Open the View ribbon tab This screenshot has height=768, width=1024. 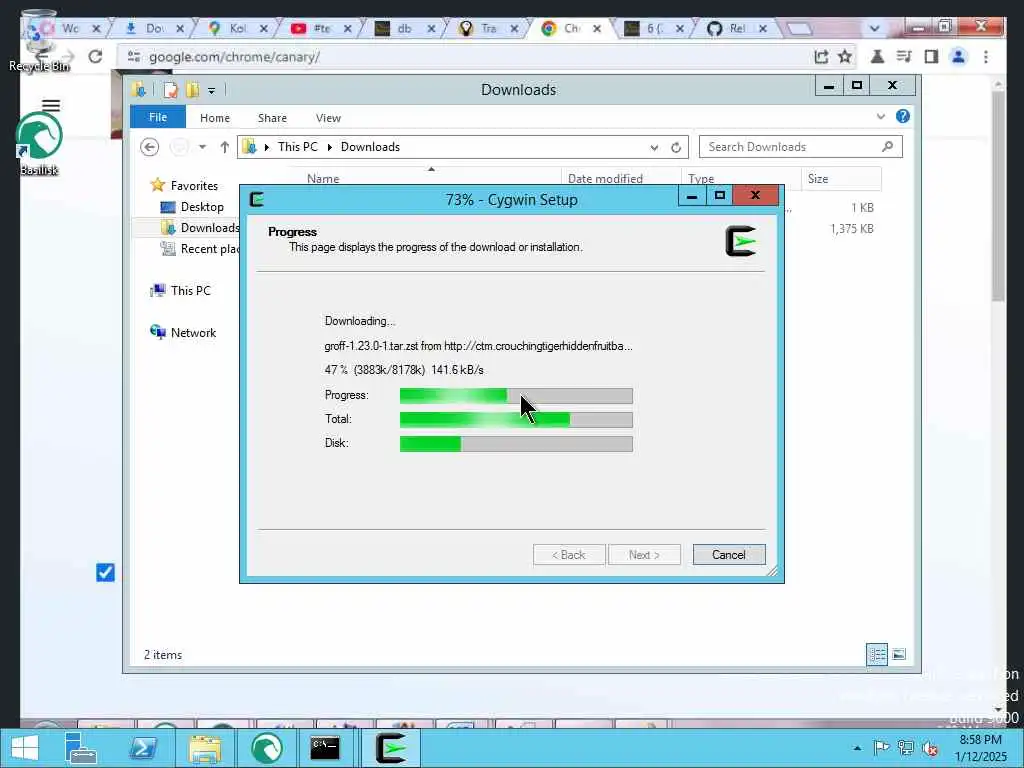[328, 118]
